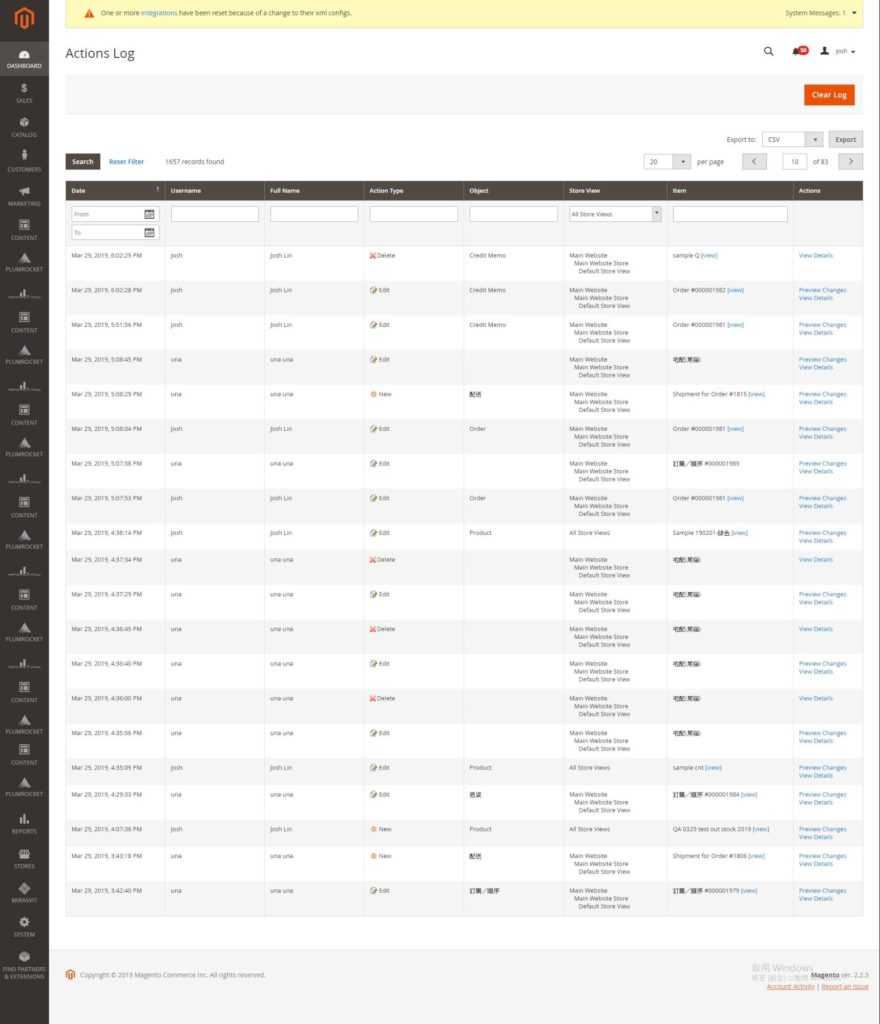Viewport: 880px width, 1024px height.
Task: Open the All Store Views filter dropdown
Action: (x=656, y=214)
